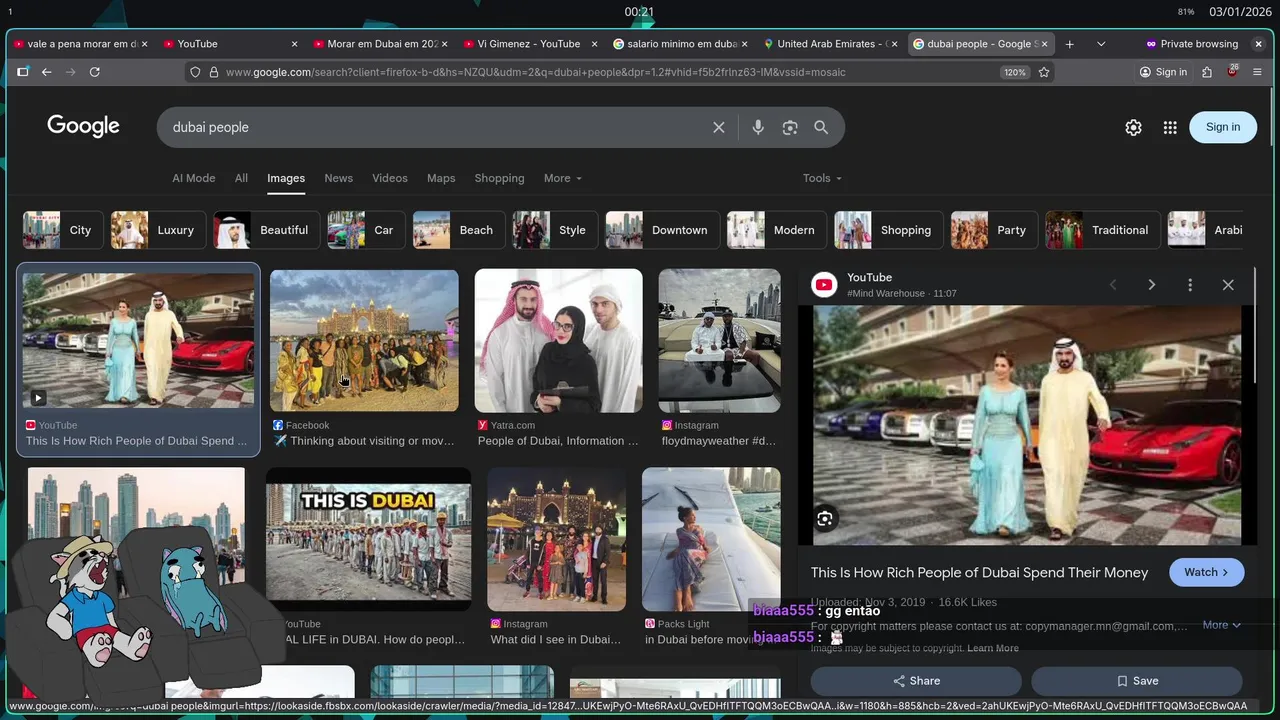List all tabs with the chevron button
This screenshot has height=720, width=1280.
click(1101, 44)
